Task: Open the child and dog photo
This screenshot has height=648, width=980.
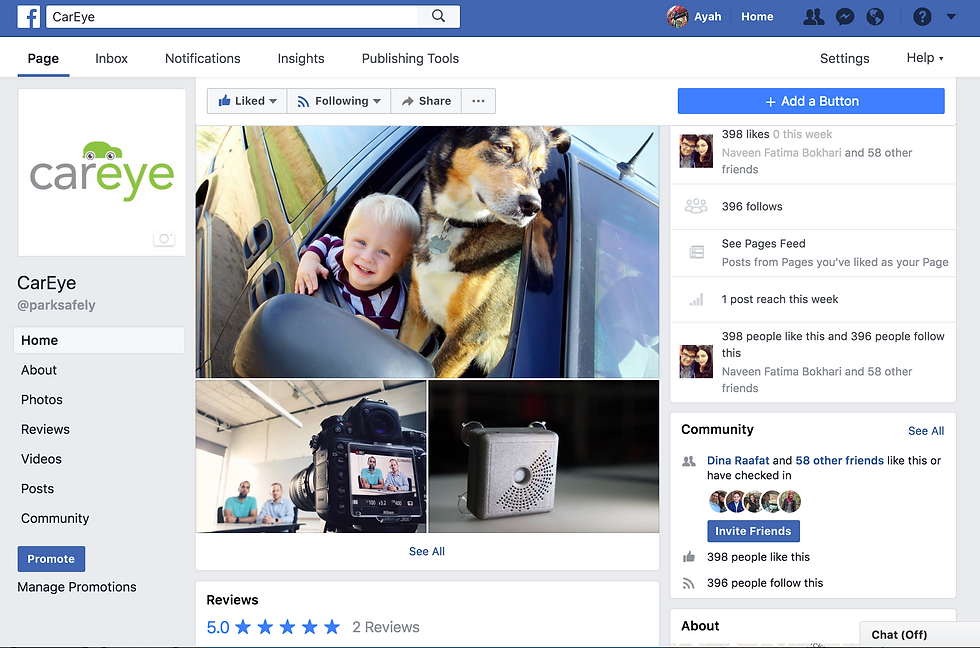Action: pyautogui.click(x=428, y=252)
